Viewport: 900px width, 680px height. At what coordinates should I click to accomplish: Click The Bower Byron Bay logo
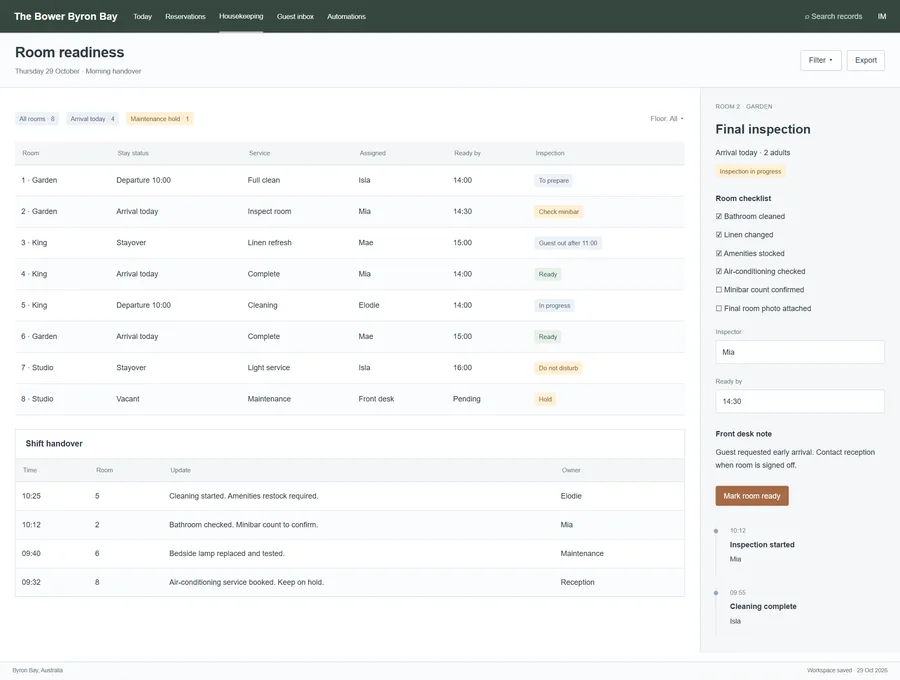[65, 16]
